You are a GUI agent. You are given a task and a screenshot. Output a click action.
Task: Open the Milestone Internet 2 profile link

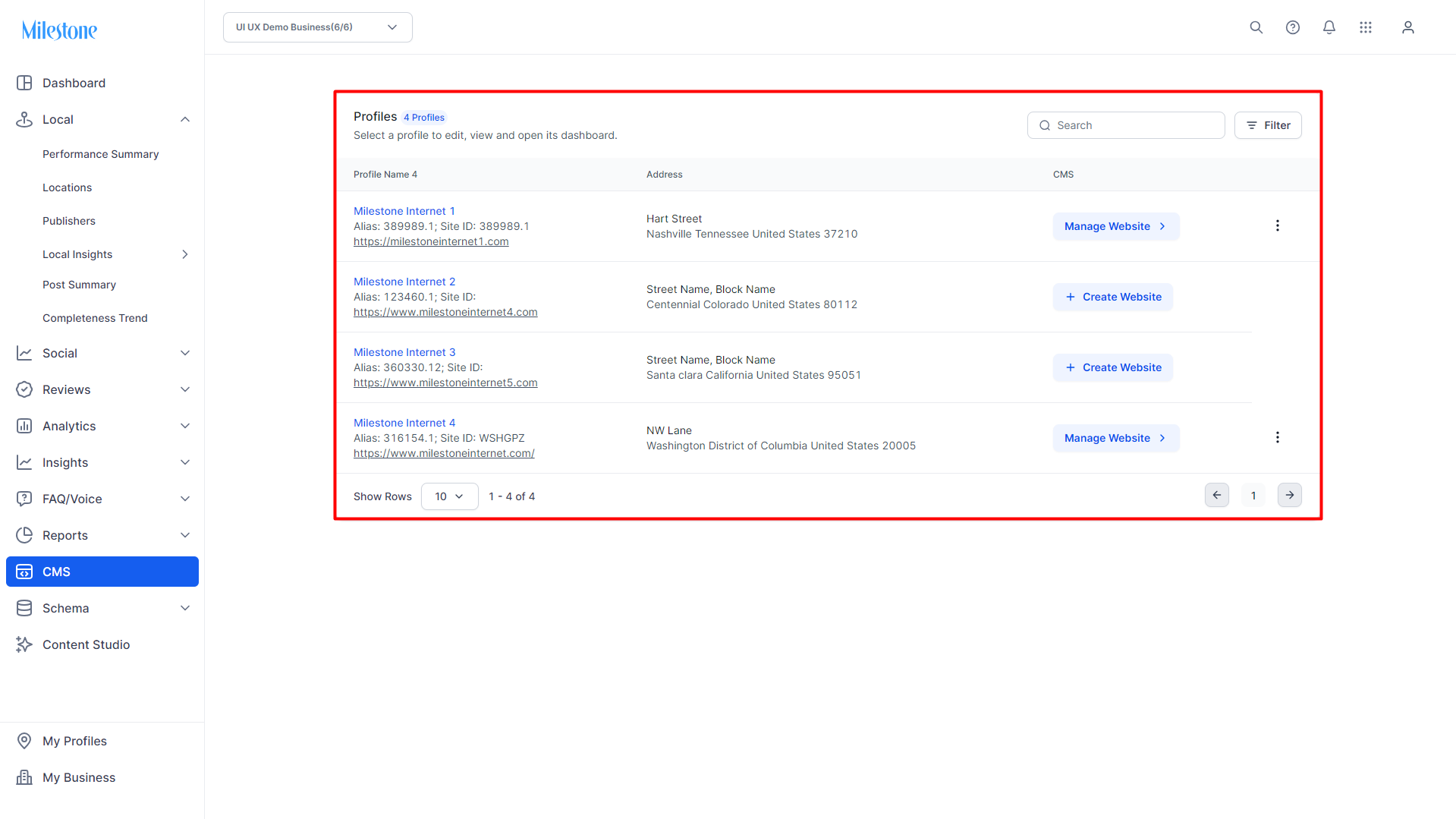[404, 282]
